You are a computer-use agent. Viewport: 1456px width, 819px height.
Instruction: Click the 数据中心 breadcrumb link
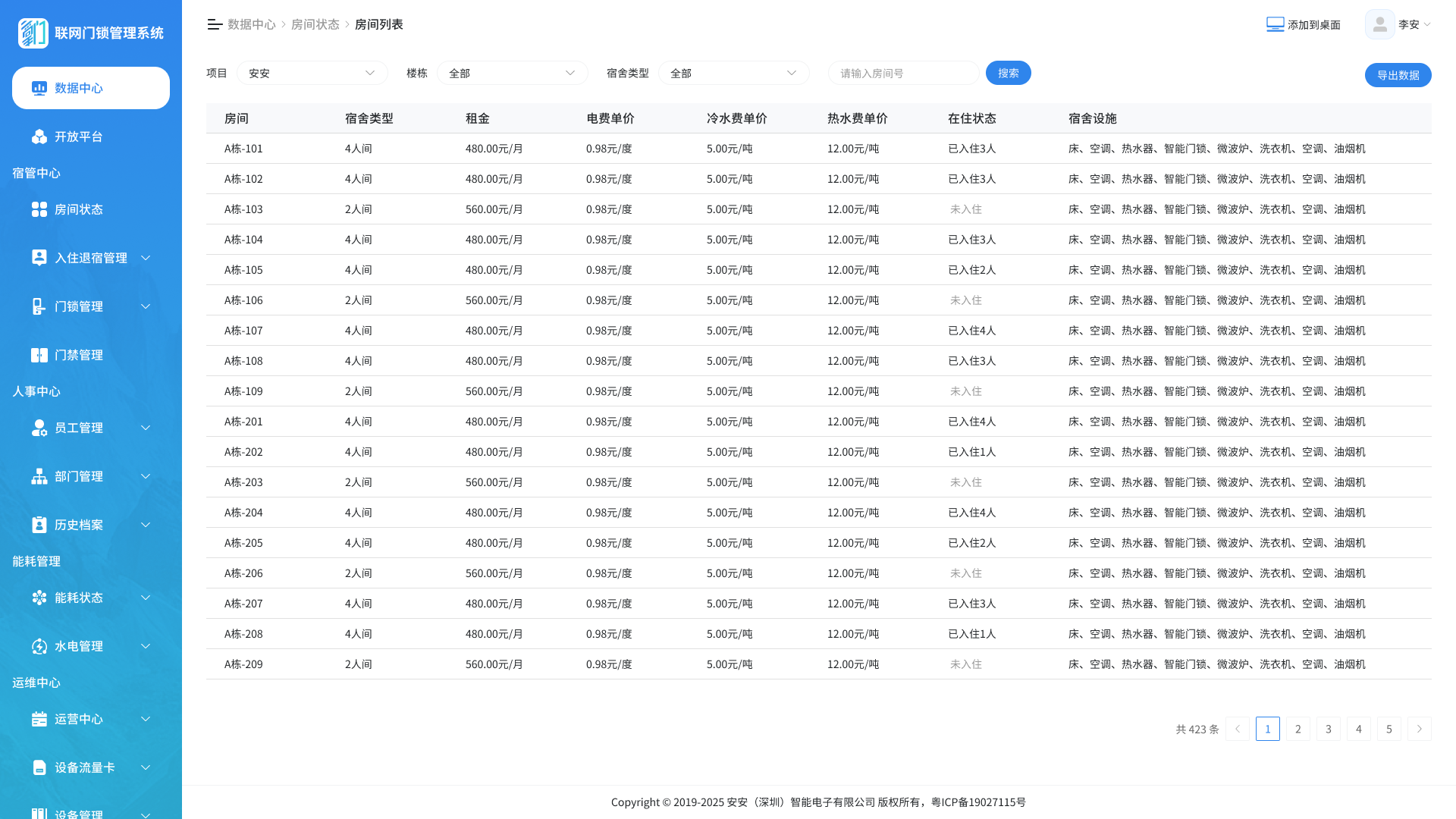(252, 24)
